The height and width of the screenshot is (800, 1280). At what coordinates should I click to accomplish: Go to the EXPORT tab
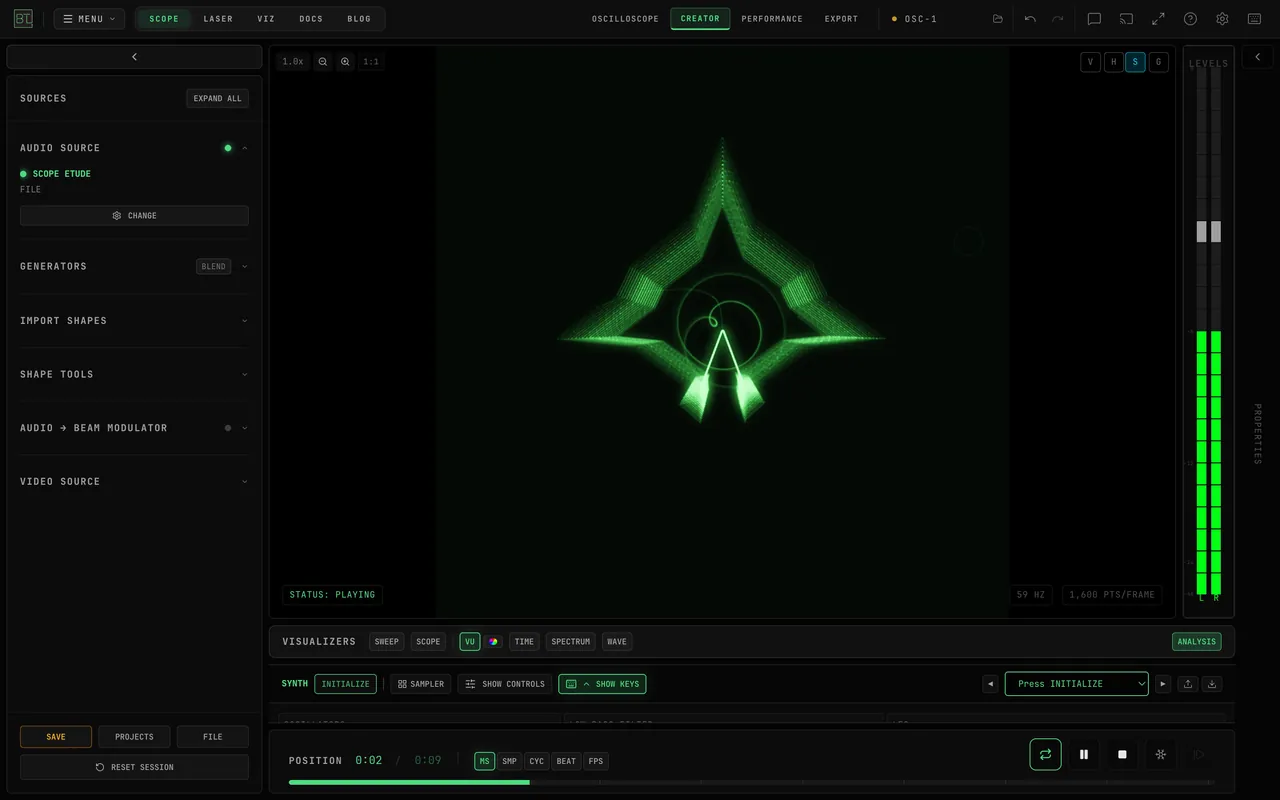point(841,19)
